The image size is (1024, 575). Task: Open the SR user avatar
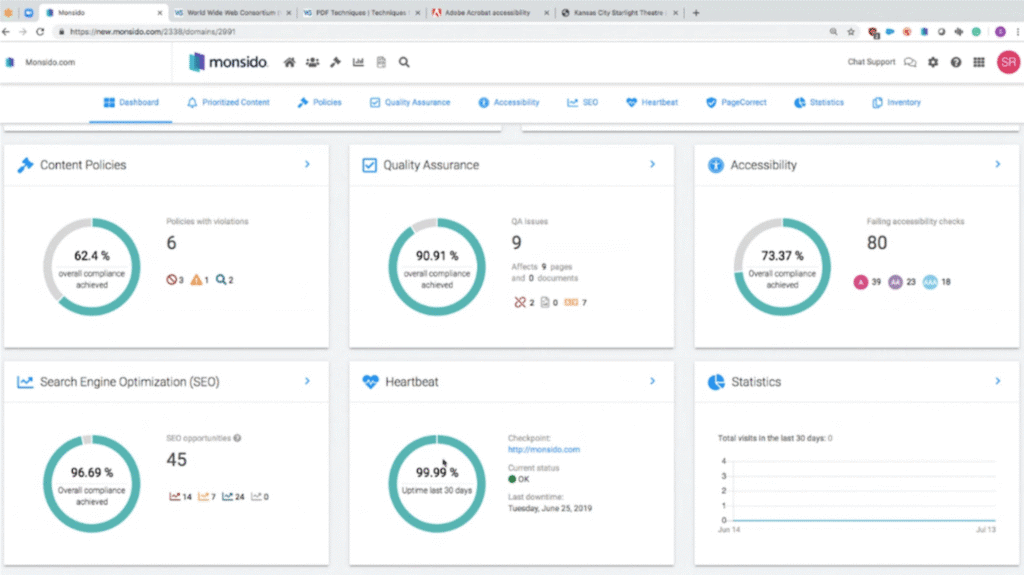(x=1008, y=62)
